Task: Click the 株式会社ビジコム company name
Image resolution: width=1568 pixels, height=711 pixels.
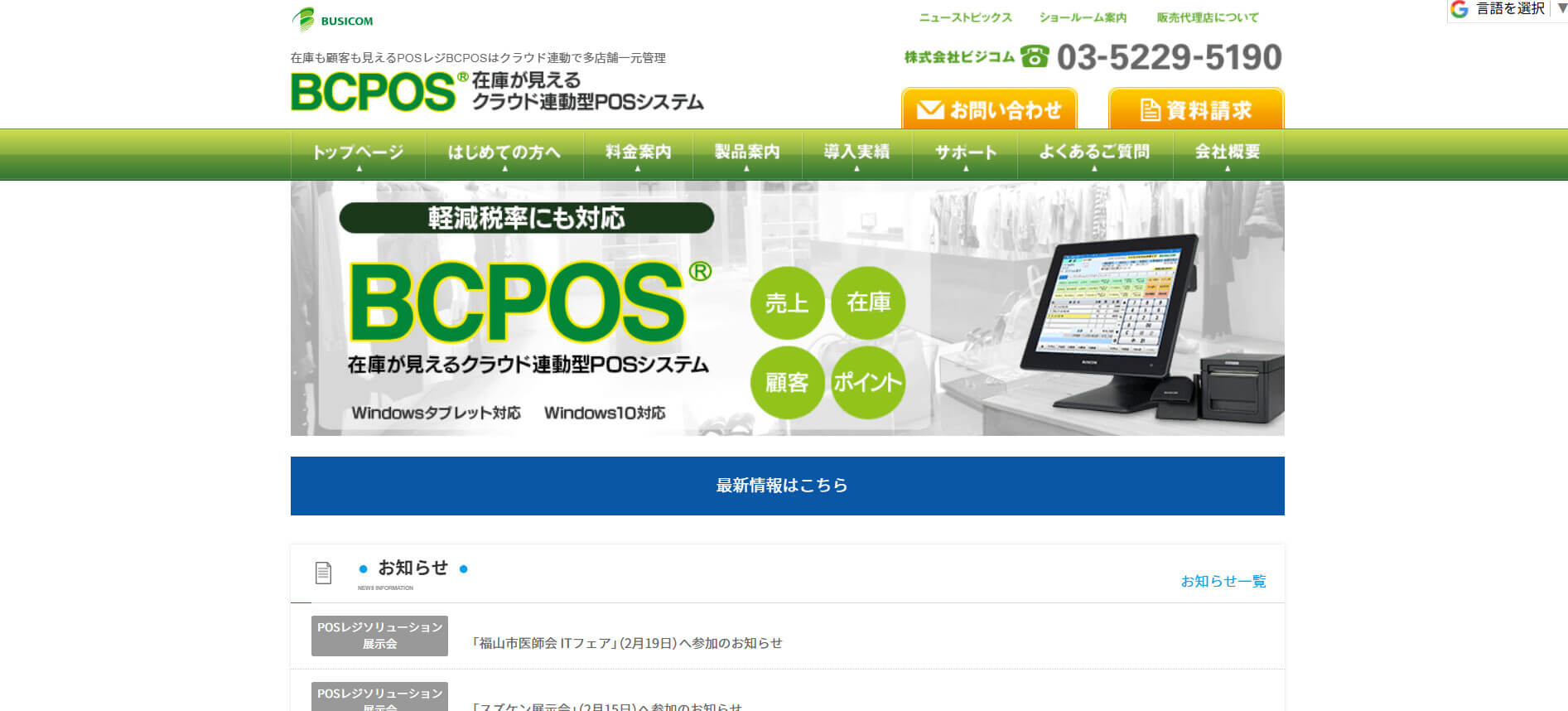Action: coord(959,57)
